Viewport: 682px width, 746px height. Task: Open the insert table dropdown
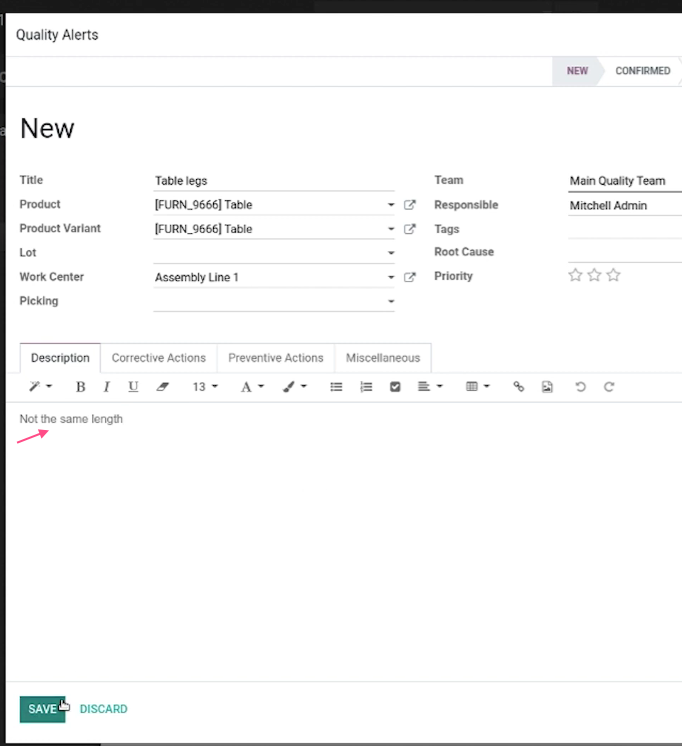[x=477, y=387]
